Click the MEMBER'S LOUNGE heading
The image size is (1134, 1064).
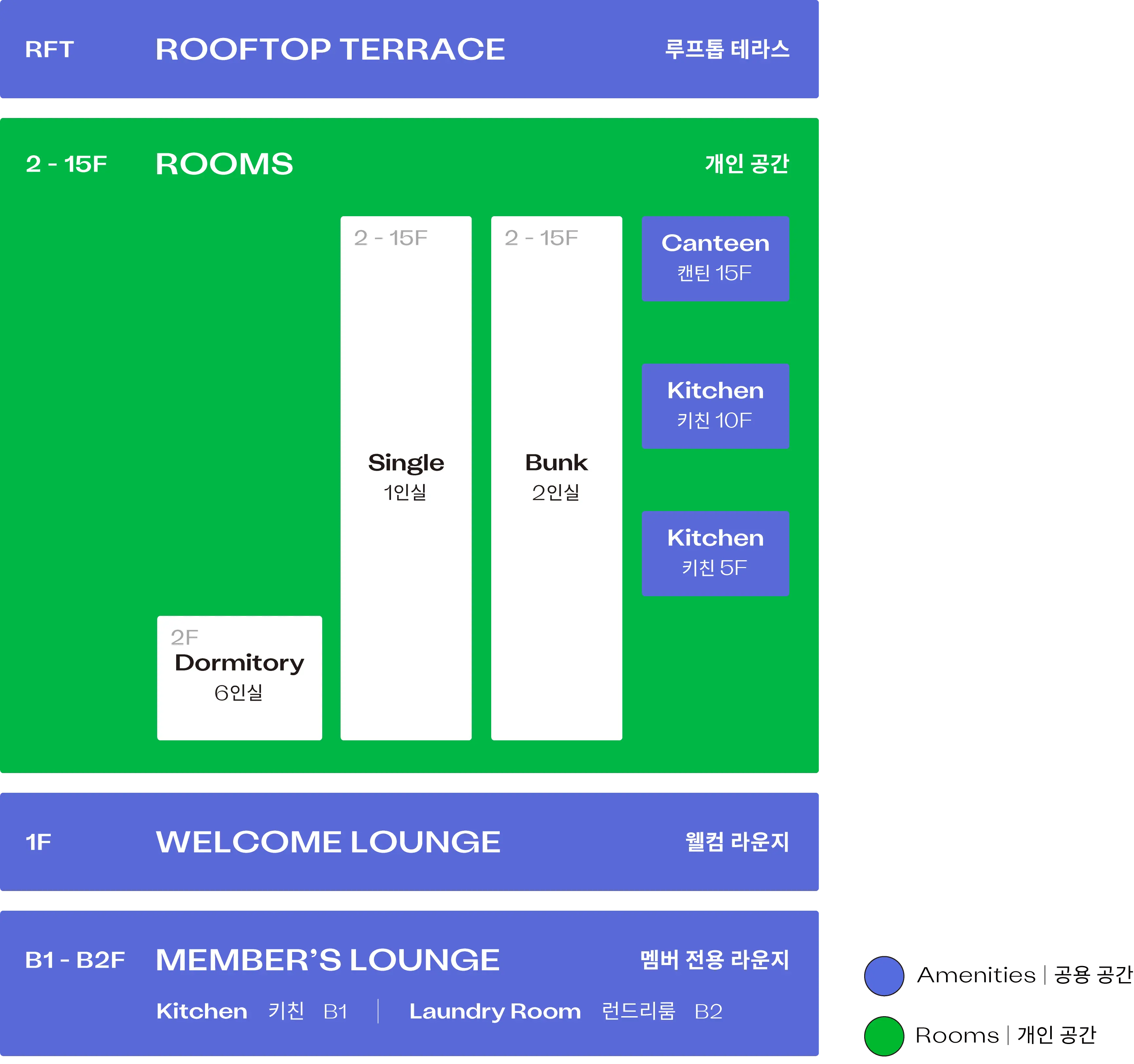coord(327,959)
